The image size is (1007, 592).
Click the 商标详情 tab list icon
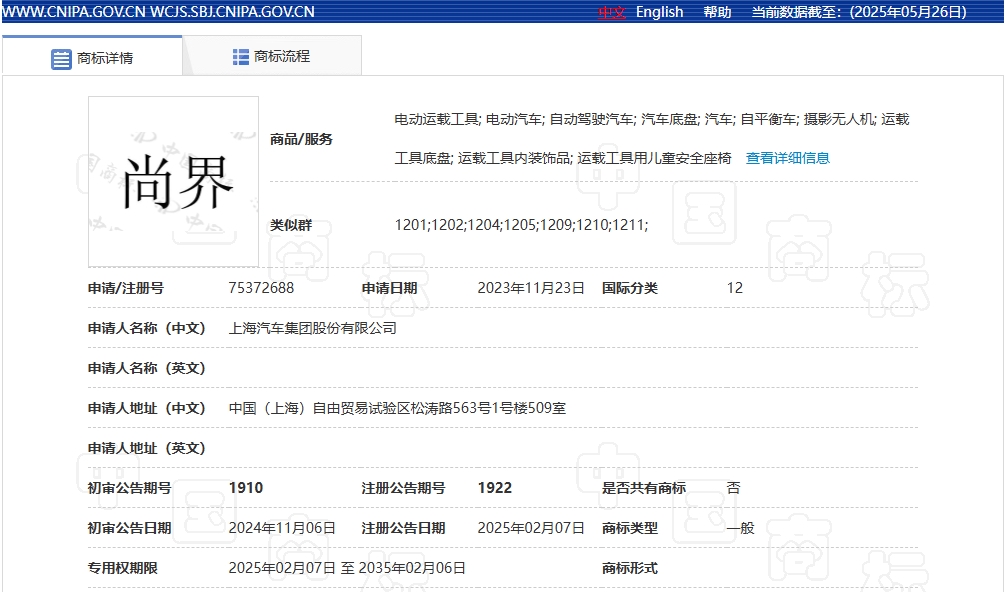click(x=61, y=58)
